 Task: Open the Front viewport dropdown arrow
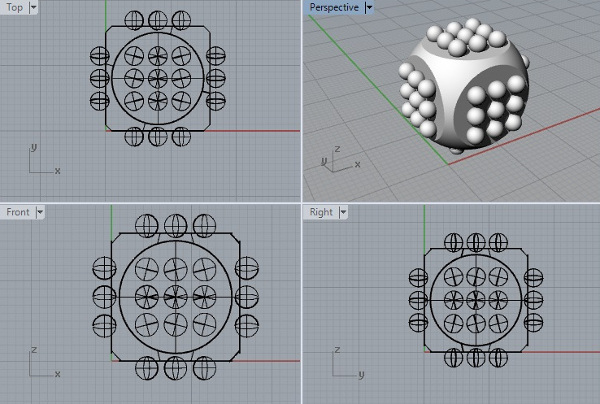pyautogui.click(x=40, y=212)
